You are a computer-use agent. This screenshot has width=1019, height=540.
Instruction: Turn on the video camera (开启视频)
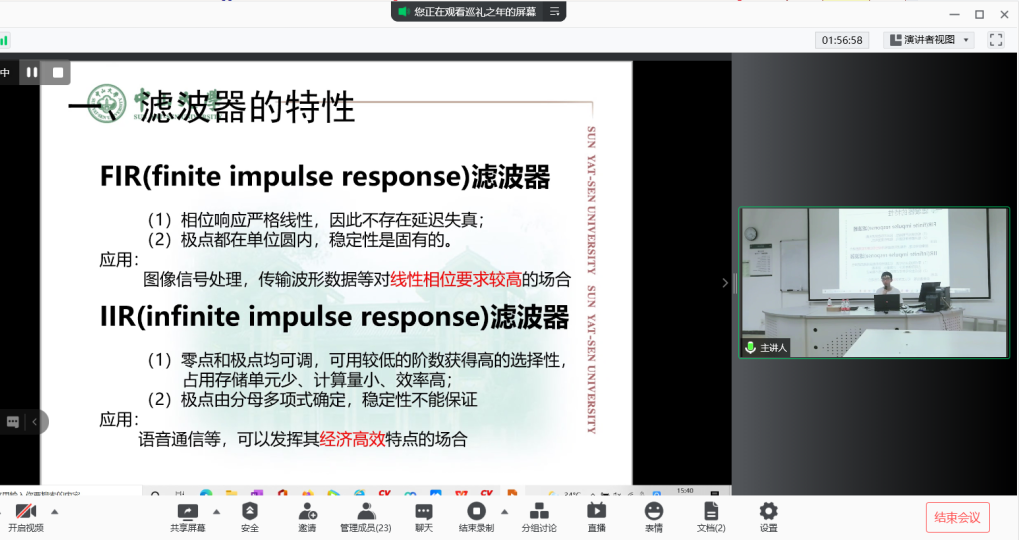click(25, 511)
